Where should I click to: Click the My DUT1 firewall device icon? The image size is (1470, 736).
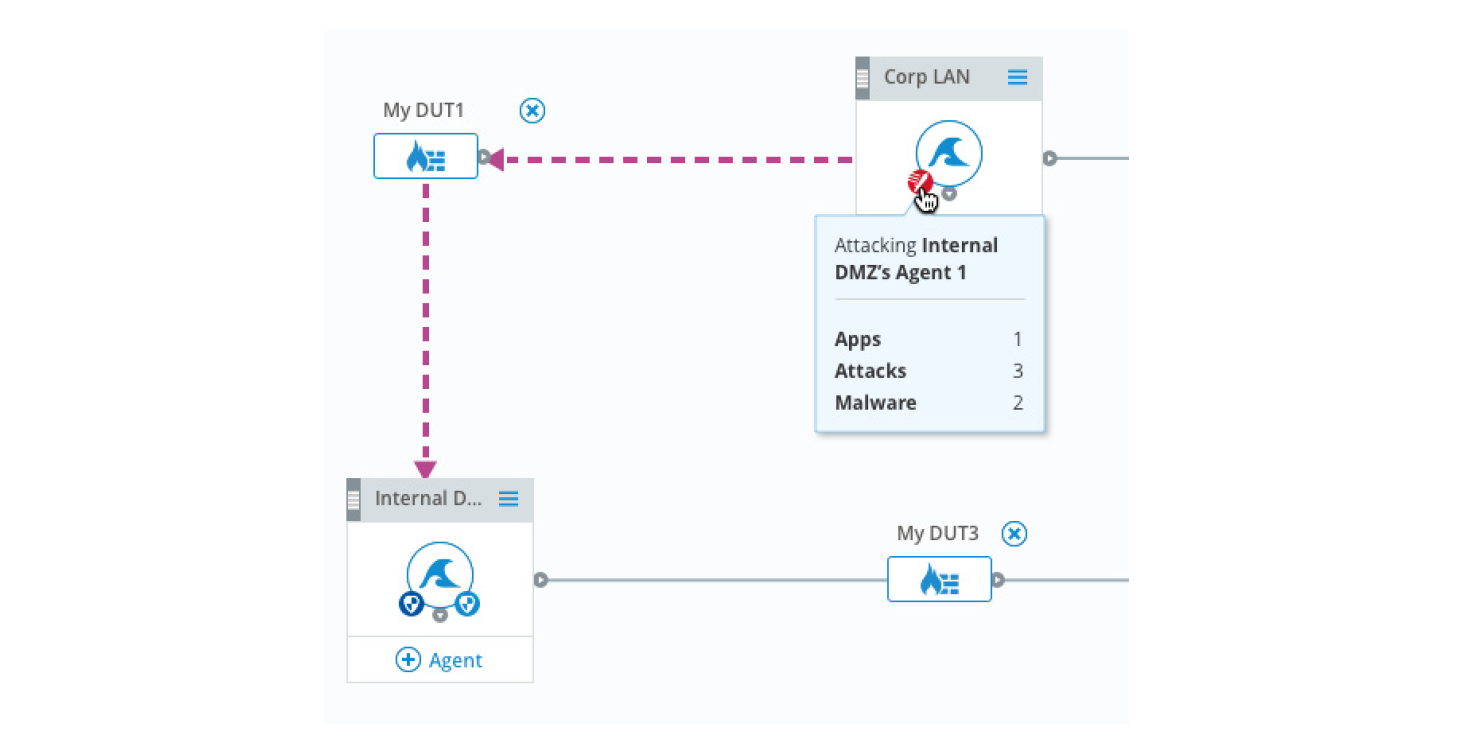coord(426,156)
